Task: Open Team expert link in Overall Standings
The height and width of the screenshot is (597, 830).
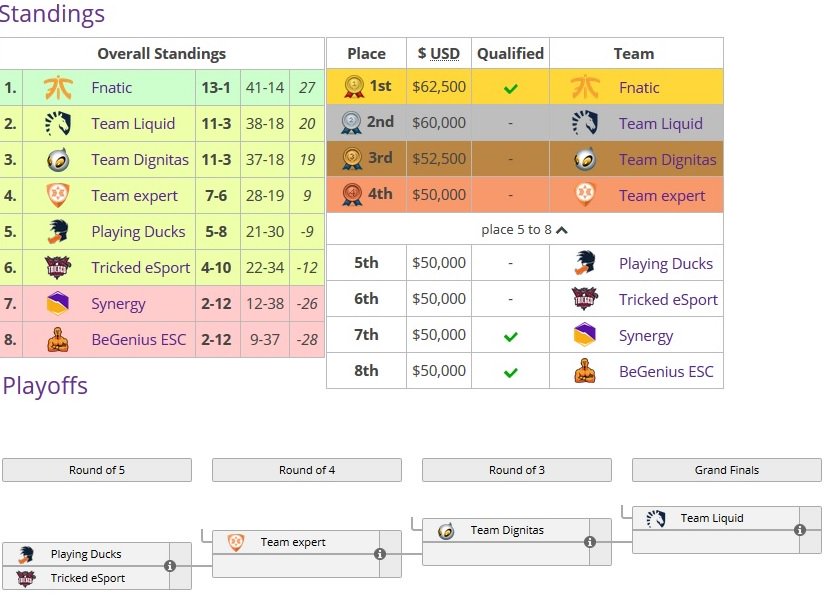Action: (134, 195)
